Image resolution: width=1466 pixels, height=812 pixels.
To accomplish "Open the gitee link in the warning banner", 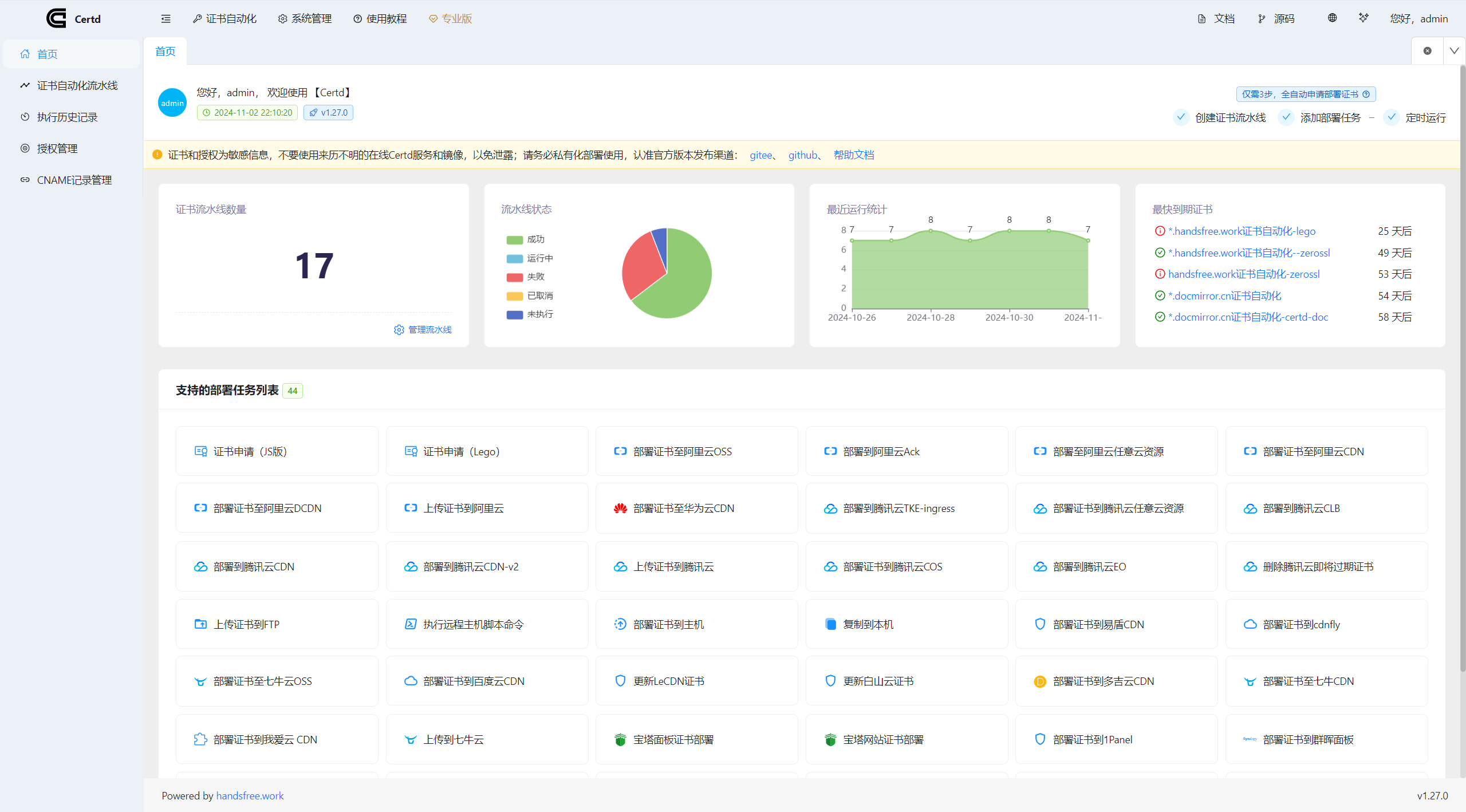I will point(760,155).
